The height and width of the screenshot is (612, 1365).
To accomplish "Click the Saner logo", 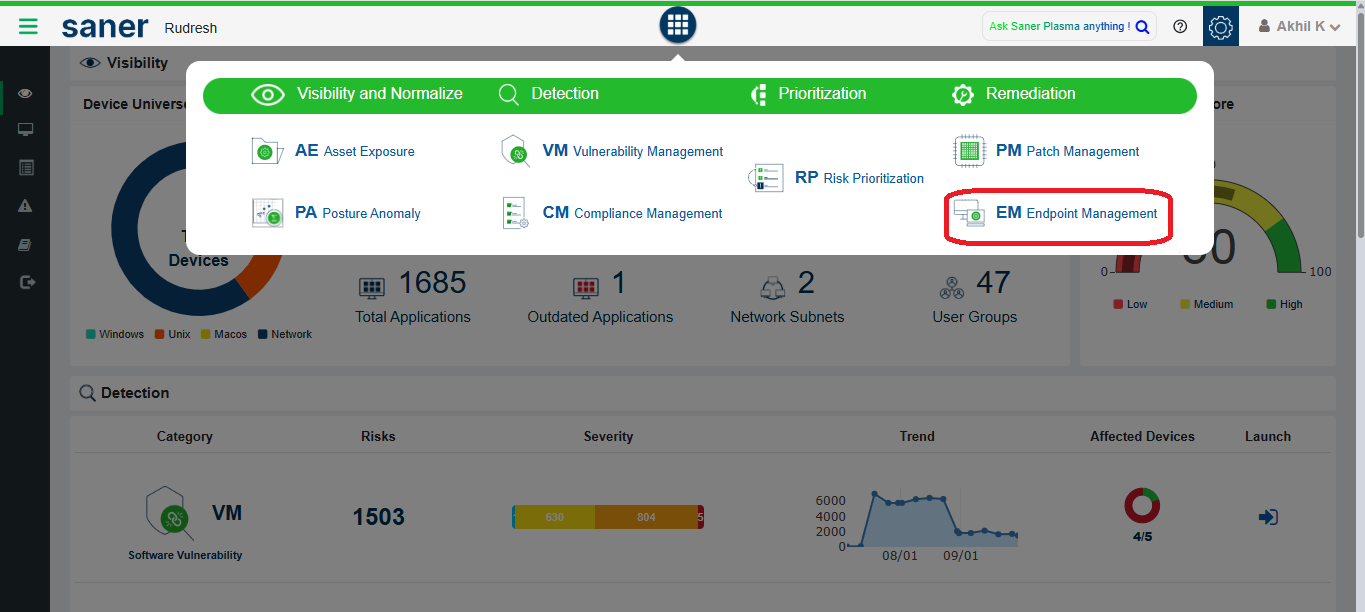I will 104,27.
